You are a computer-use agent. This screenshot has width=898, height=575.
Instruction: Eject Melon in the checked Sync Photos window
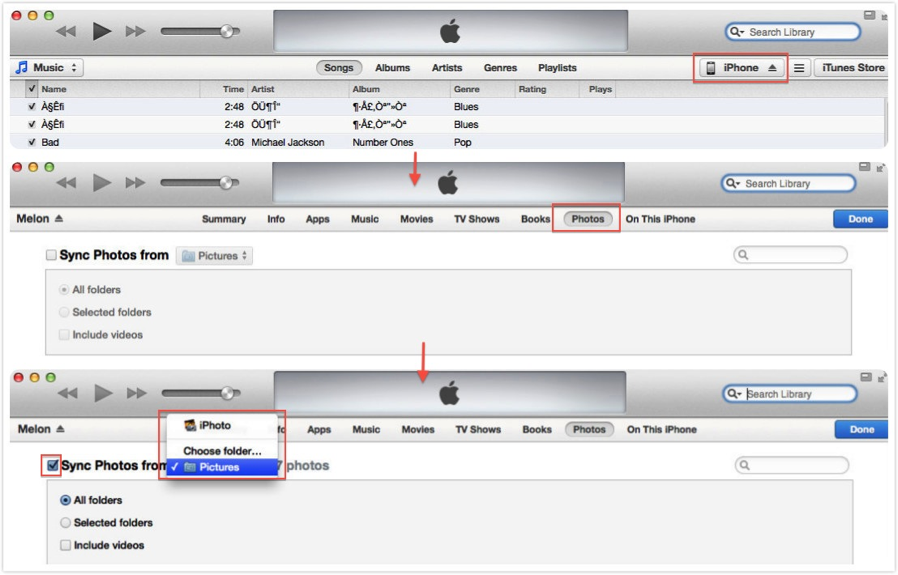[60, 429]
